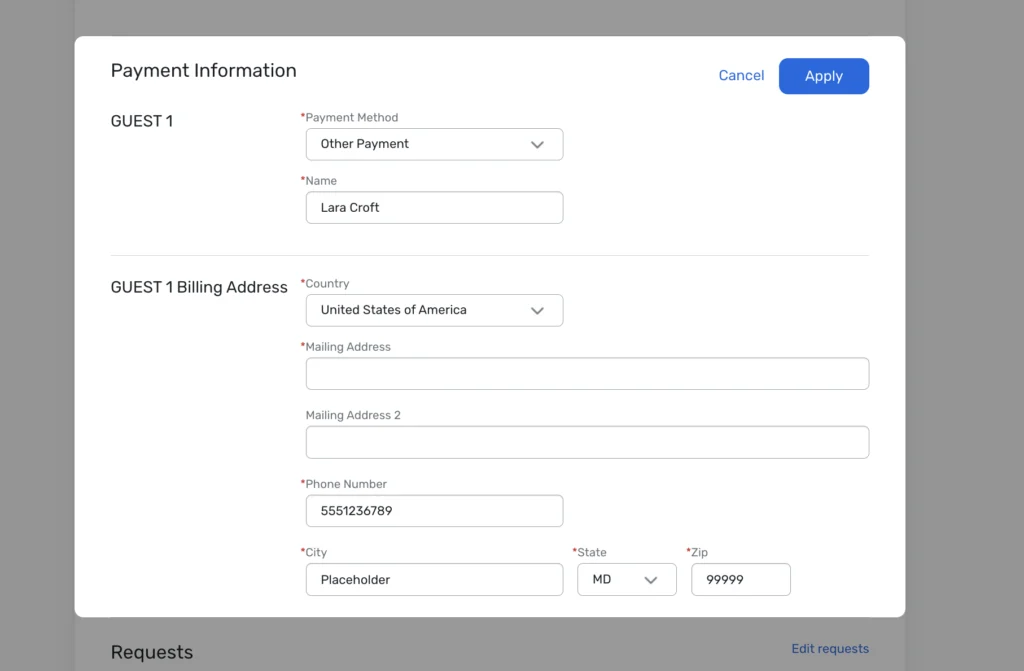
Task: Click the Phone Number field
Action: click(433, 511)
